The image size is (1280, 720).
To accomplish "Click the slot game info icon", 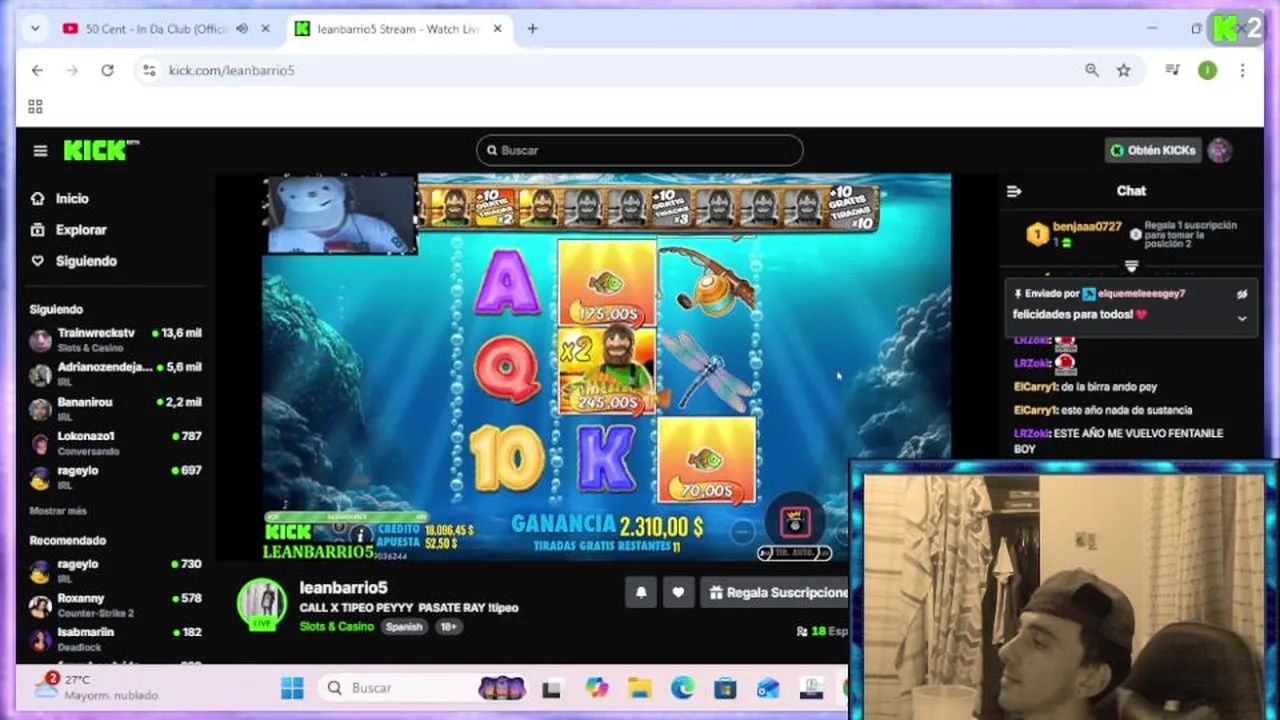I will (x=361, y=537).
